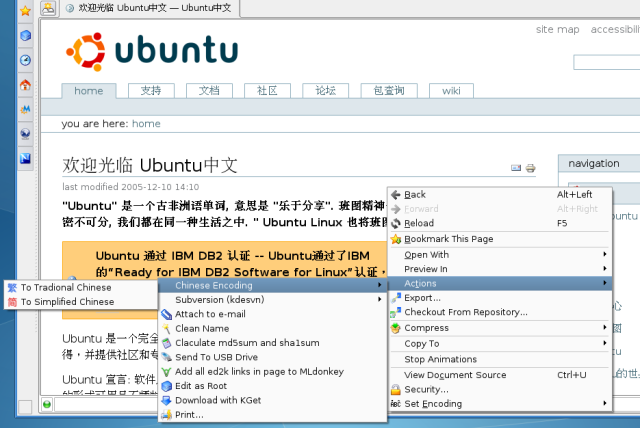Click the website search input field
Image resolution: width=640 pixels, height=428 pixels.
[x=607, y=62]
